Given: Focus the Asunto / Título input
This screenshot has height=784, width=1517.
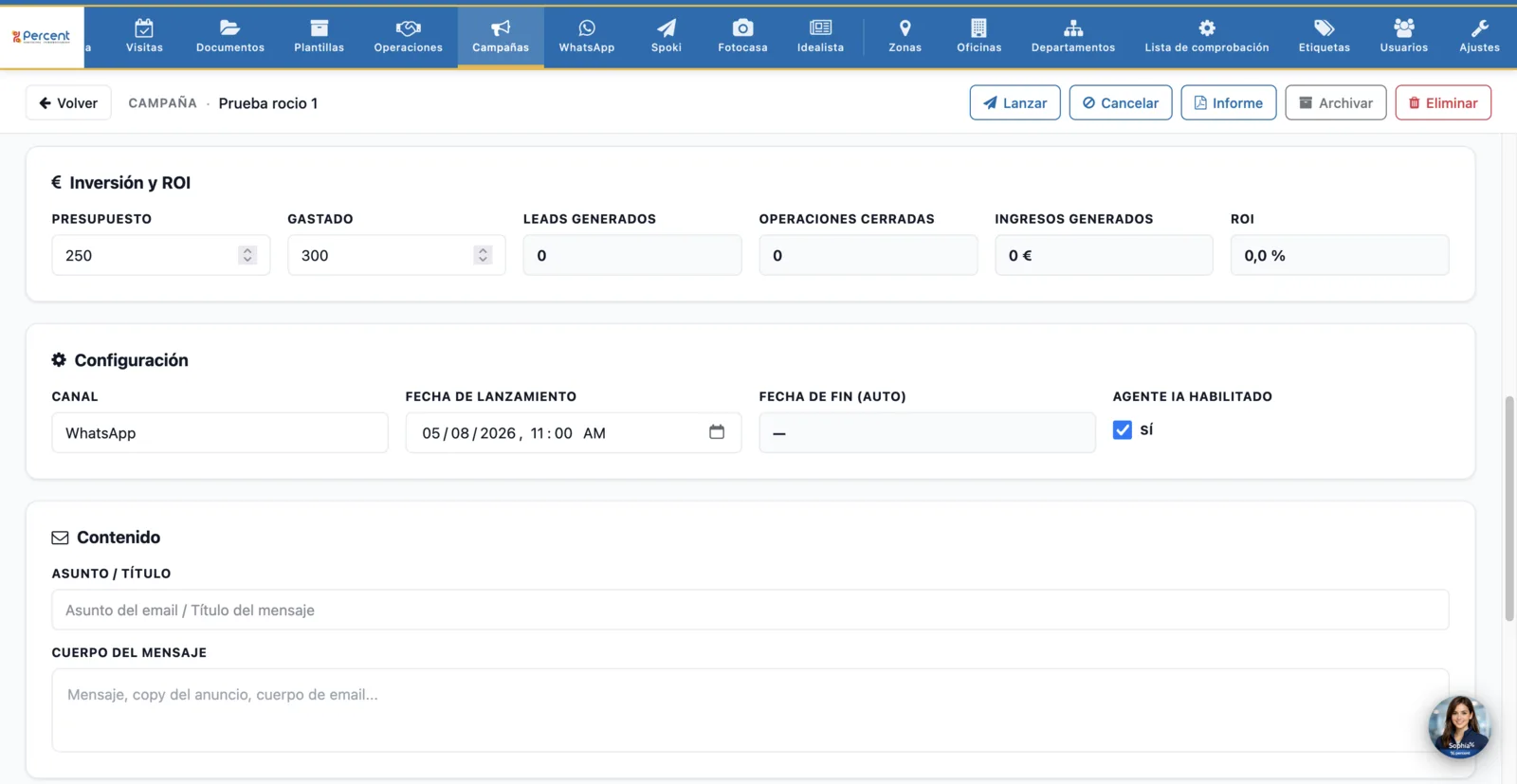Looking at the screenshot, I should (x=750, y=610).
